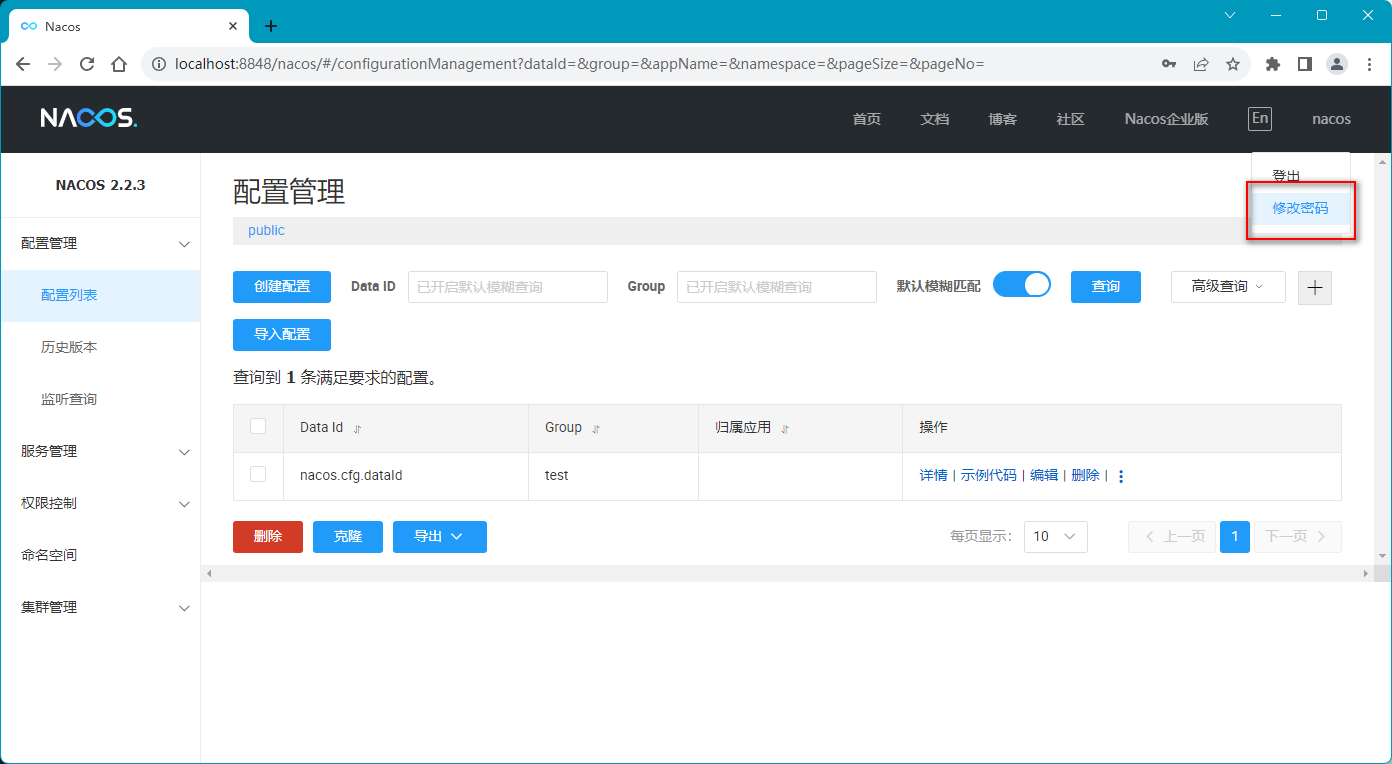Select the public namespace tab
The image size is (1392, 764).
tap(266, 230)
